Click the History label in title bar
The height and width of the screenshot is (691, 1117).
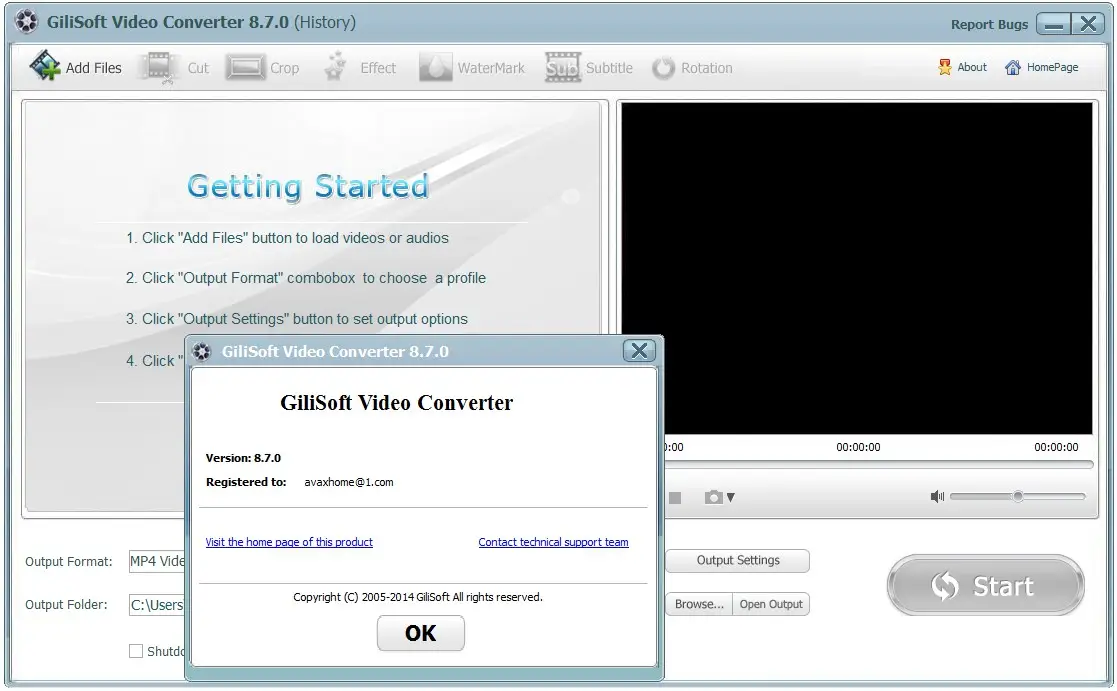point(326,22)
